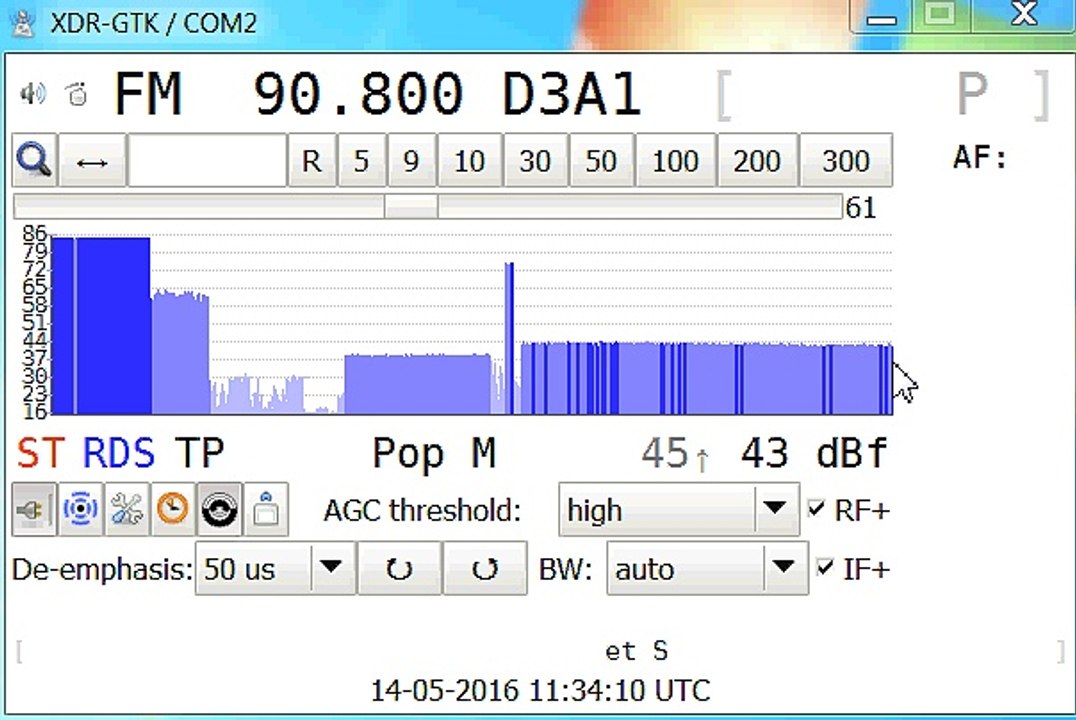The image size is (1076, 720).
Task: Click the speaker volume icon
Action: coord(32,93)
